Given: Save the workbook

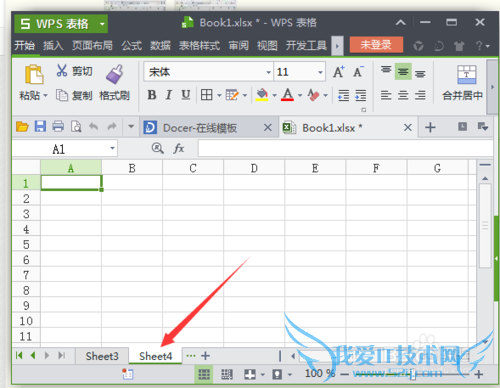Looking at the screenshot, I should click(40, 127).
